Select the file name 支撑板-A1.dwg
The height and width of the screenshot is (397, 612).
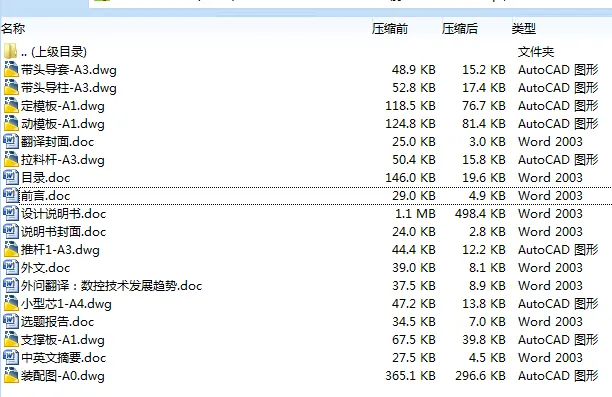(63, 339)
